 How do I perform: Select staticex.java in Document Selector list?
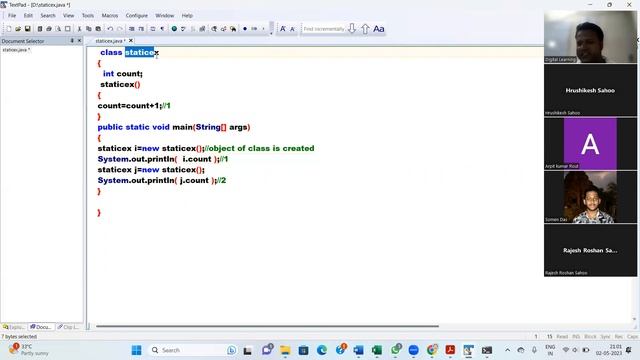[x=16, y=50]
